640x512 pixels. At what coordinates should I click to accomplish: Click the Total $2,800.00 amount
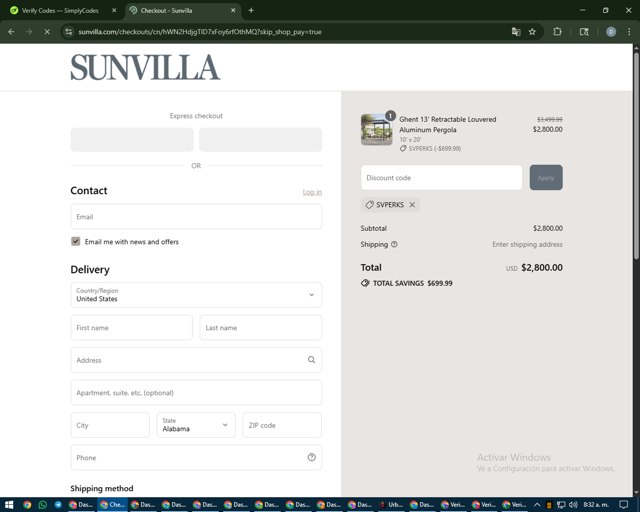[542, 267]
